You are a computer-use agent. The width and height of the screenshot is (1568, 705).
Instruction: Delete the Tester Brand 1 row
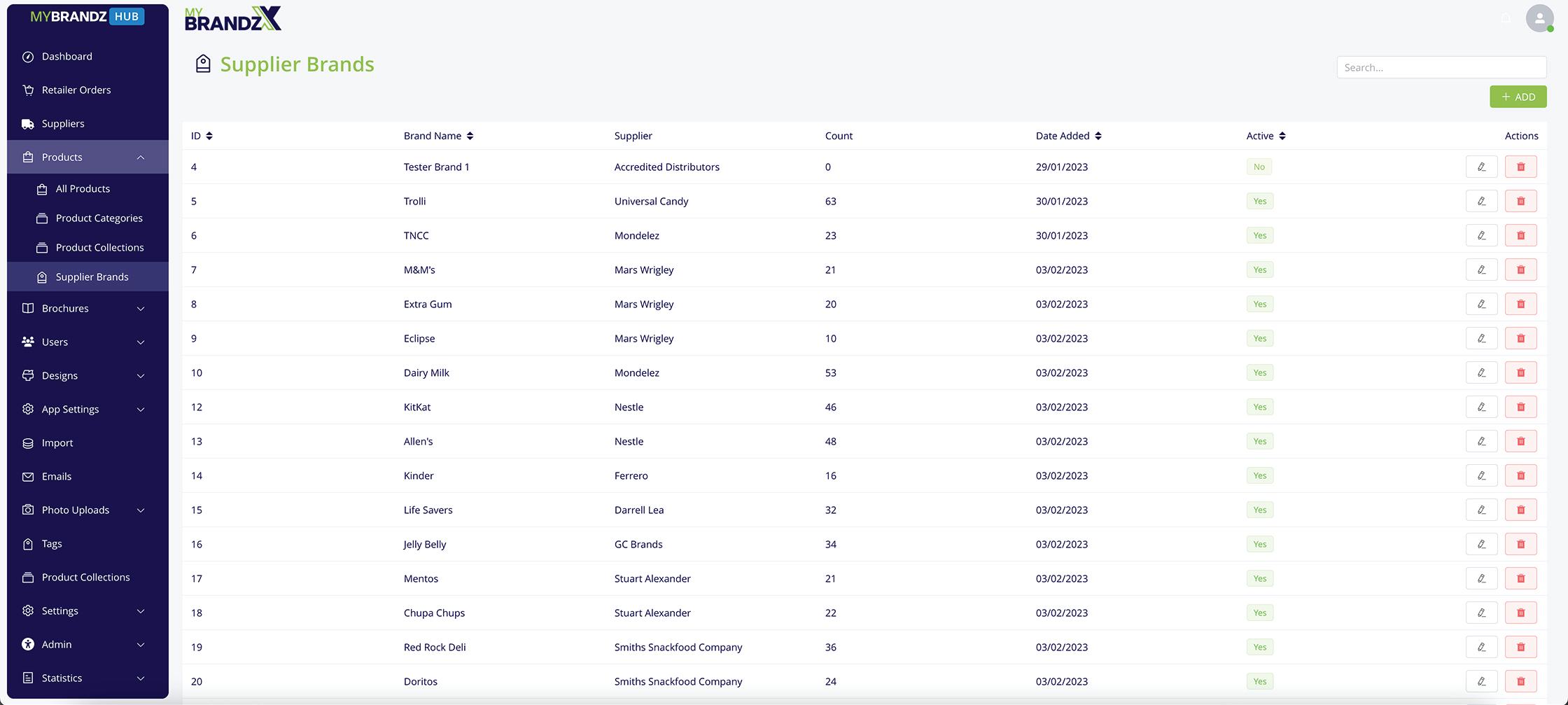pos(1520,167)
